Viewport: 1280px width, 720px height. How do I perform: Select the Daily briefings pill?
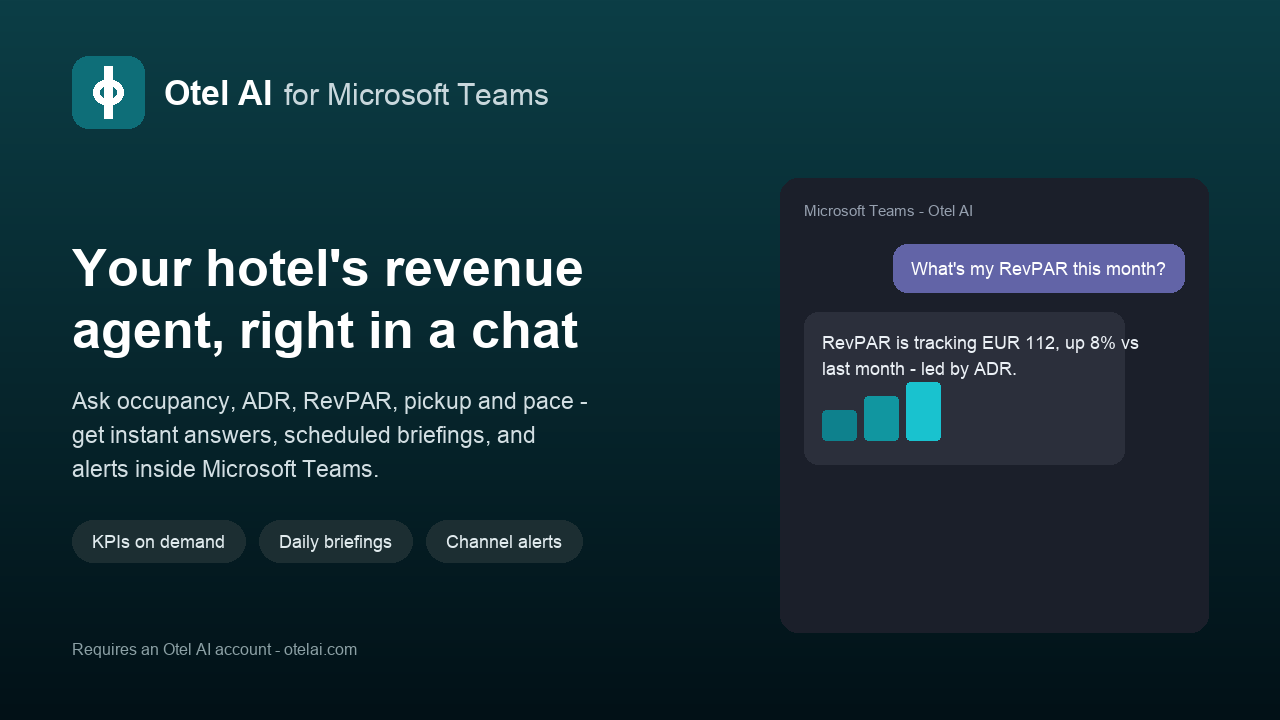click(336, 541)
